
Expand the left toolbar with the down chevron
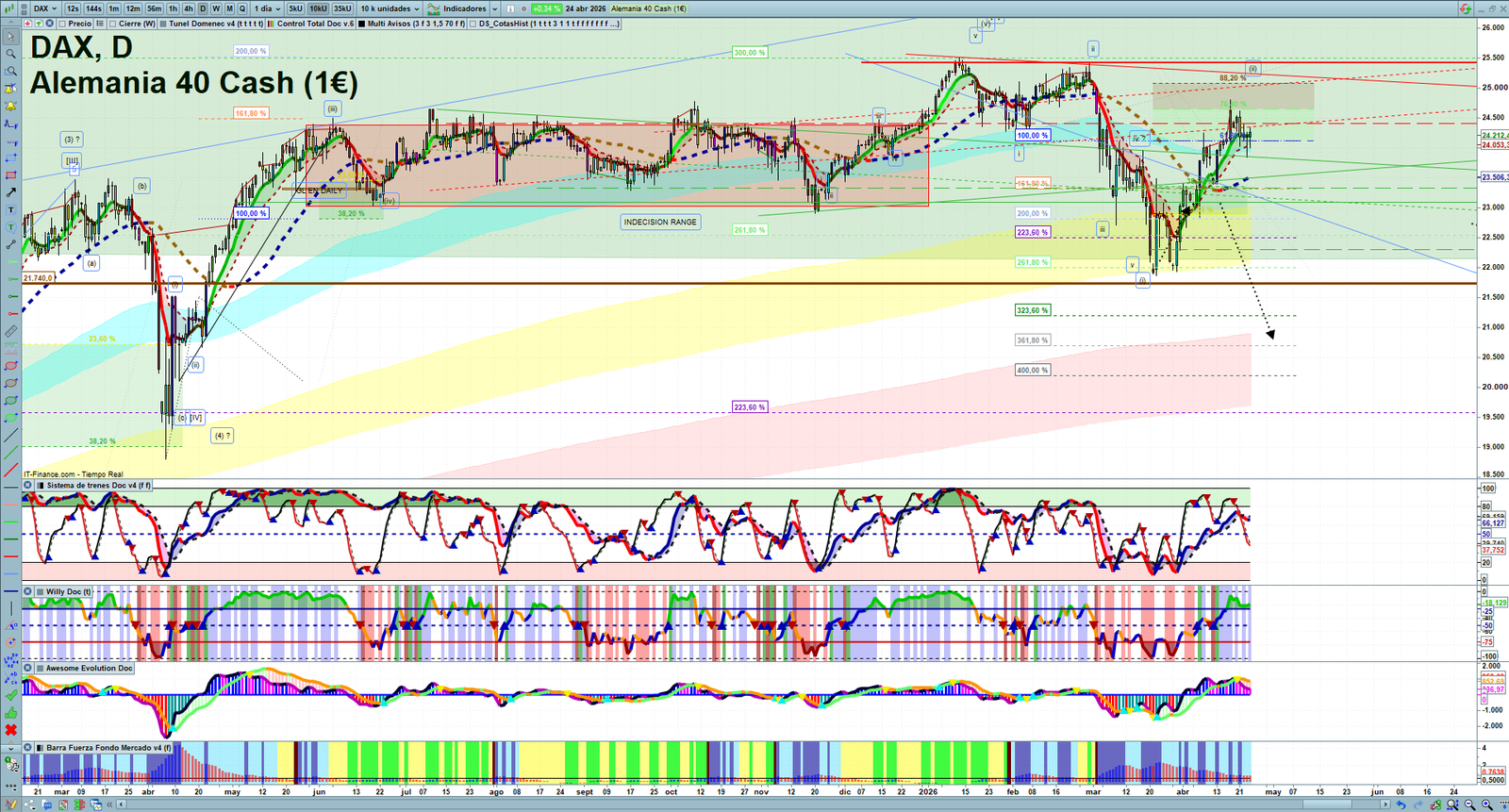point(10,748)
